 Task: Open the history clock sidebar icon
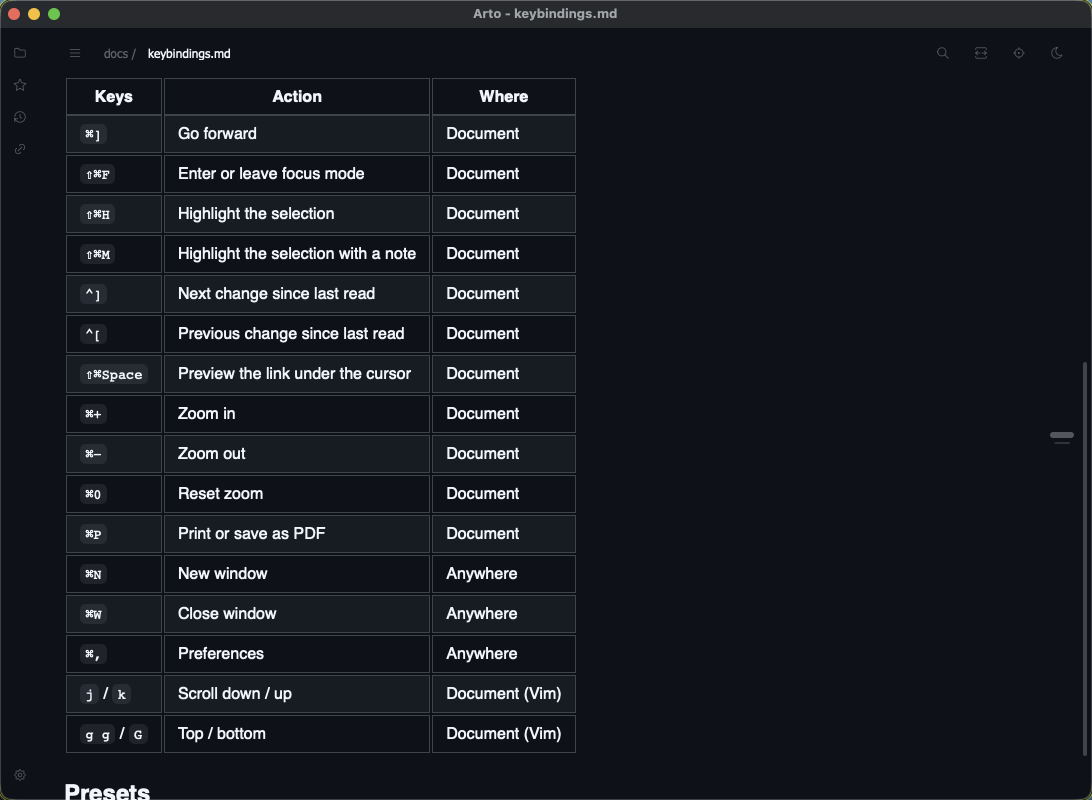click(20, 117)
